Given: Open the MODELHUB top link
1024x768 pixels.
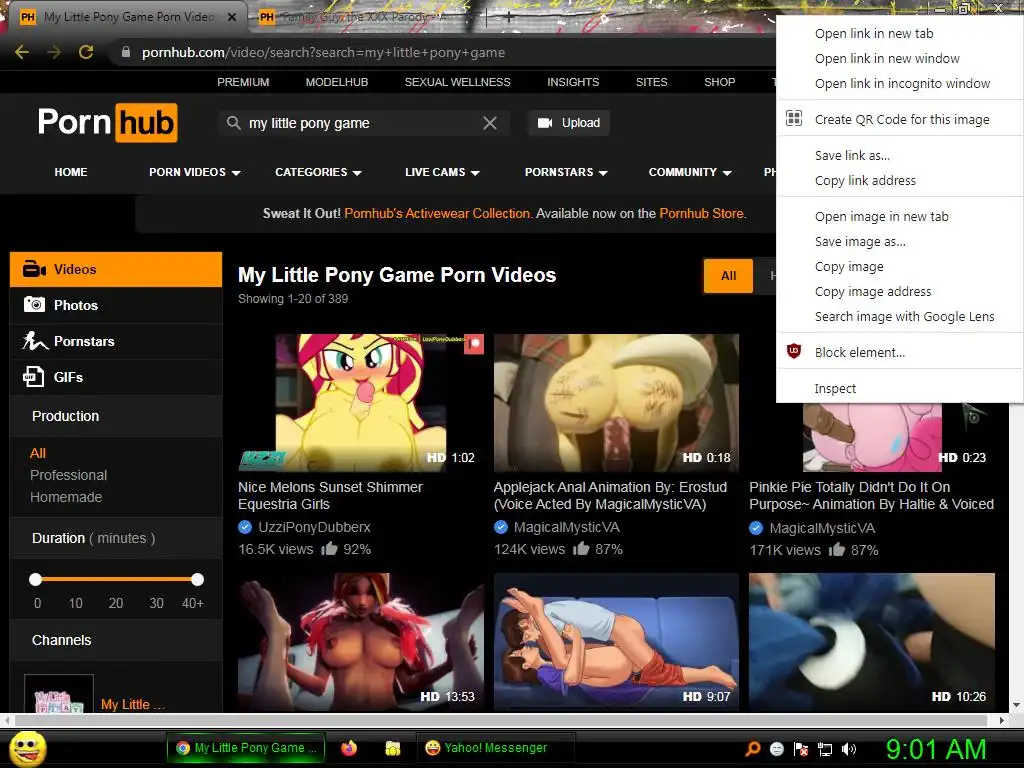Looking at the screenshot, I should tap(337, 82).
